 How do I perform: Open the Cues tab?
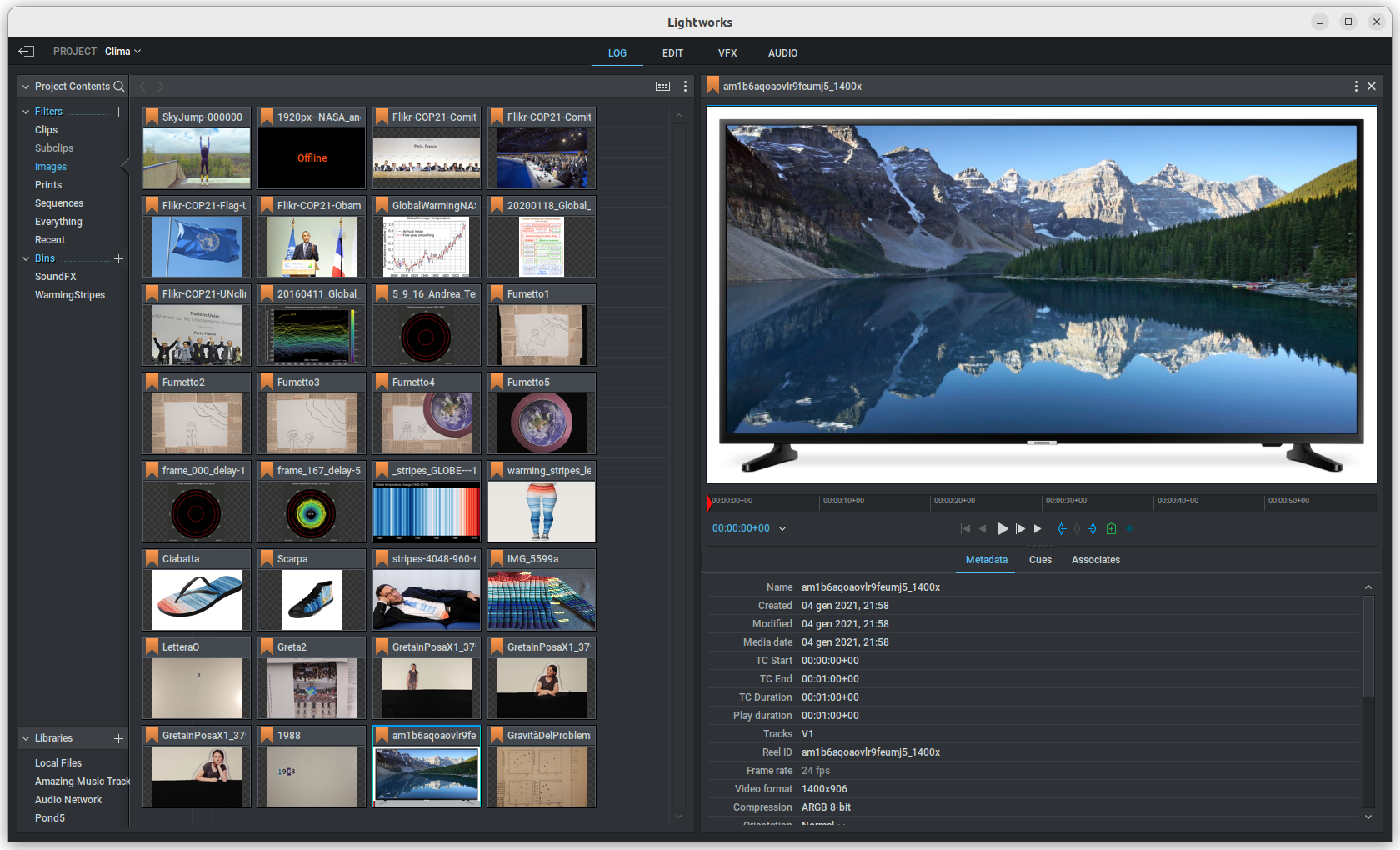(x=1040, y=560)
